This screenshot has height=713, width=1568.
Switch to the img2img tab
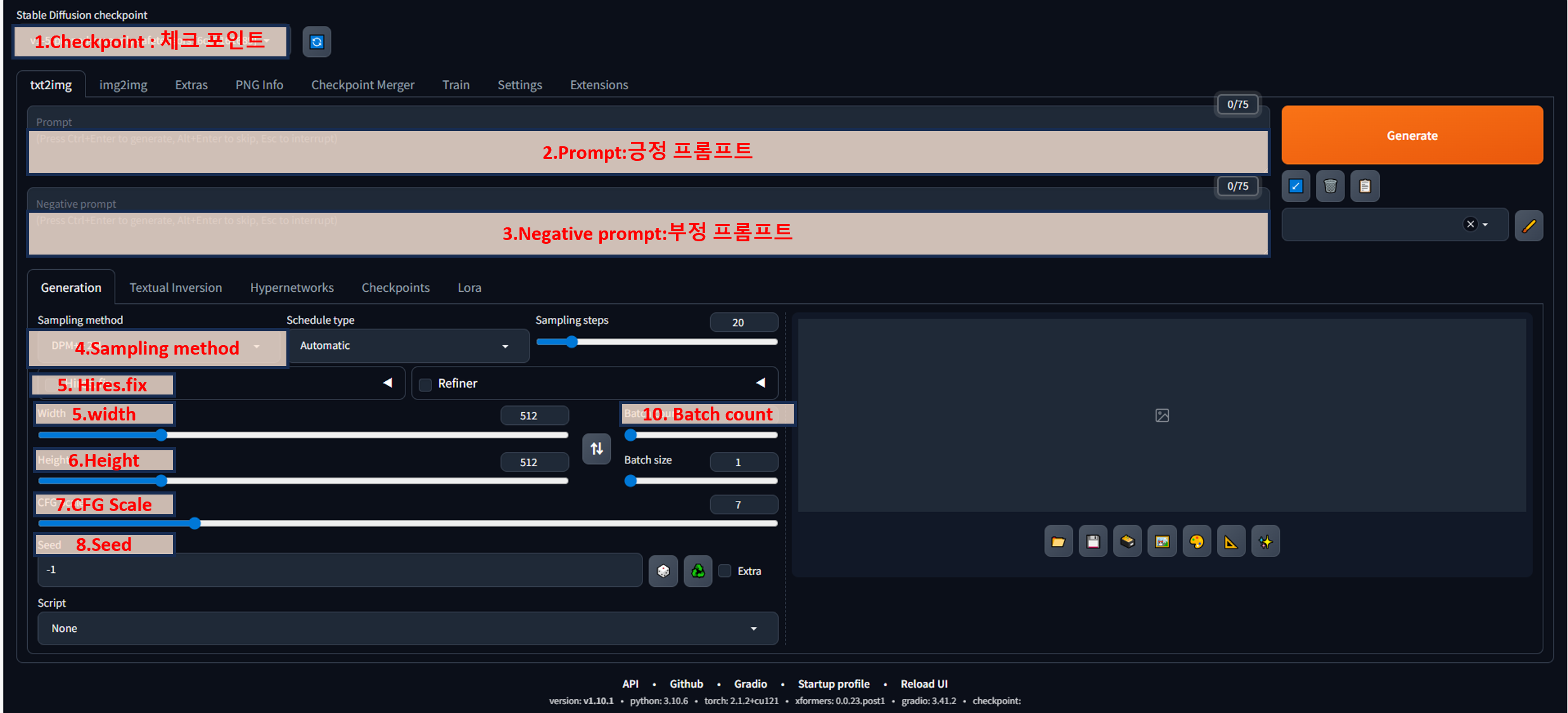pos(123,85)
